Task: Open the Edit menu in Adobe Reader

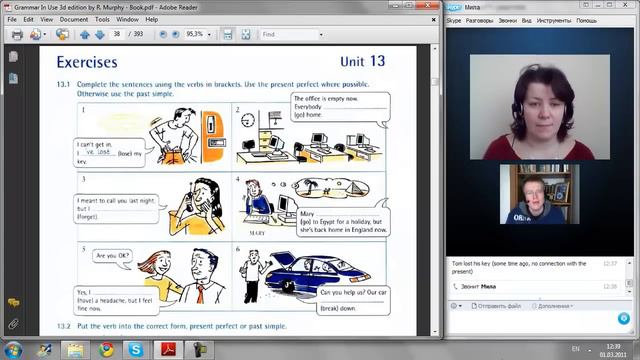Action: [28, 20]
